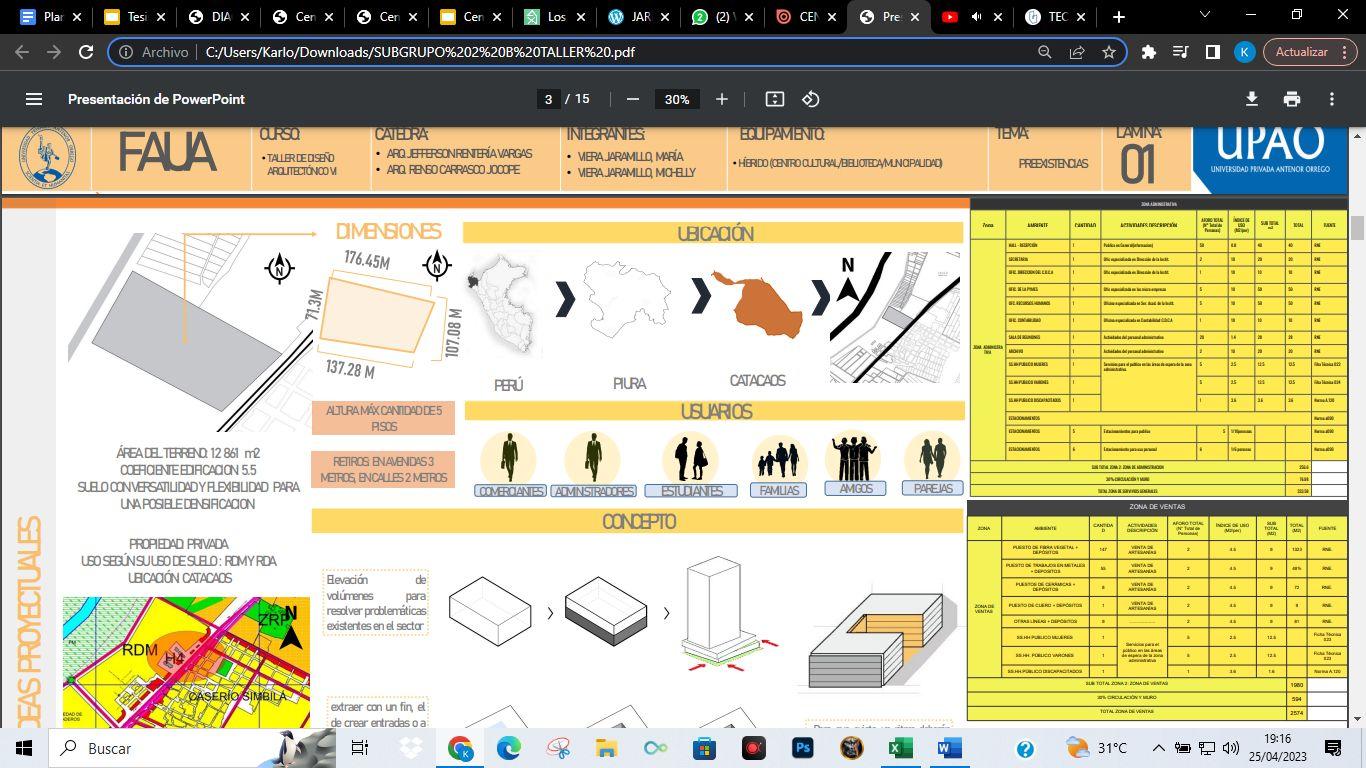Screen dimensions: 1366x768
Task: Bookmark this page with the star
Action: tap(1109, 52)
